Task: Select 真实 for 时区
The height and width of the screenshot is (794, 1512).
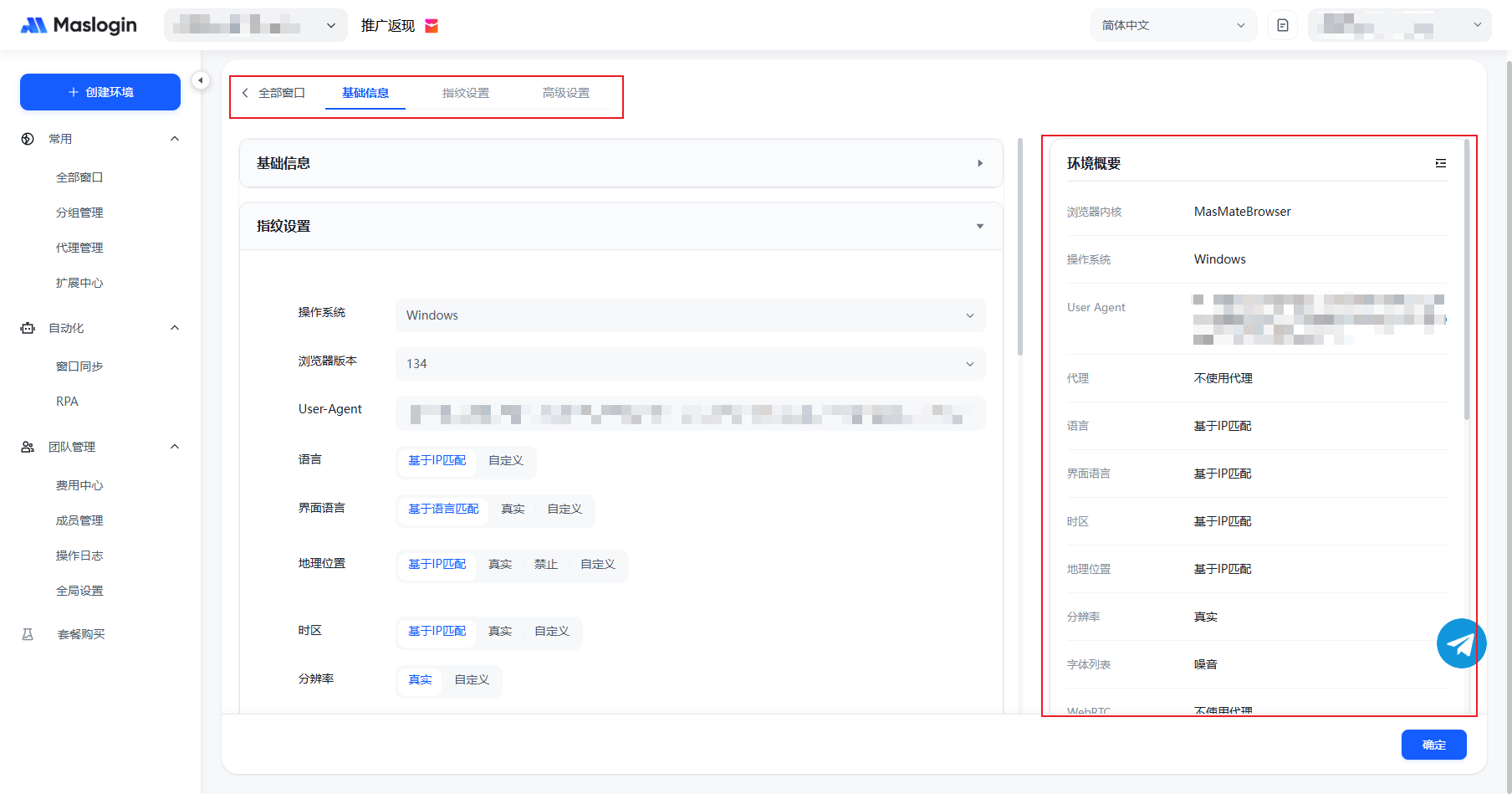Action: click(x=500, y=632)
